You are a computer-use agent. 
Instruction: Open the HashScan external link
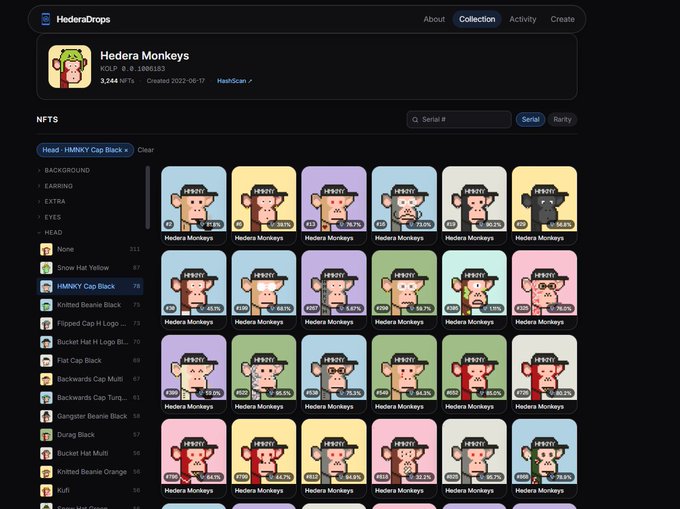[x=234, y=81]
